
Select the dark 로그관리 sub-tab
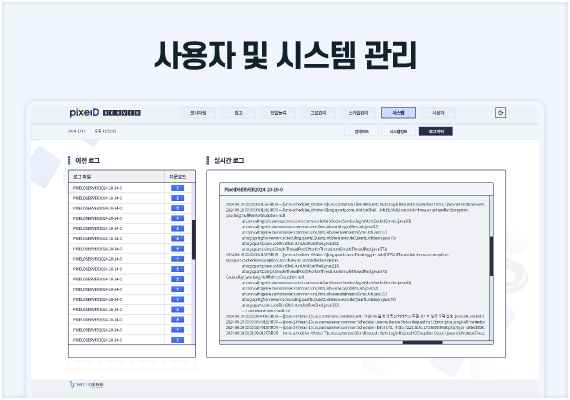(436, 131)
